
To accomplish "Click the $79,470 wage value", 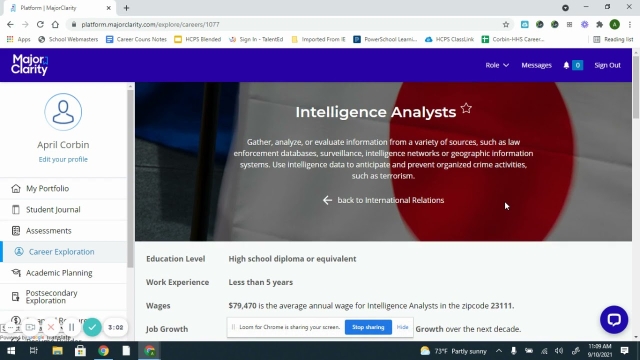I will point(242,306).
